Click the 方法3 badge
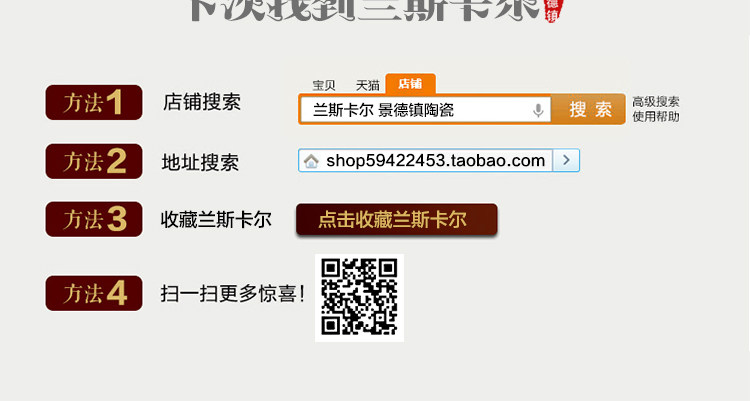Viewport: 750px width, 401px height. [x=94, y=219]
